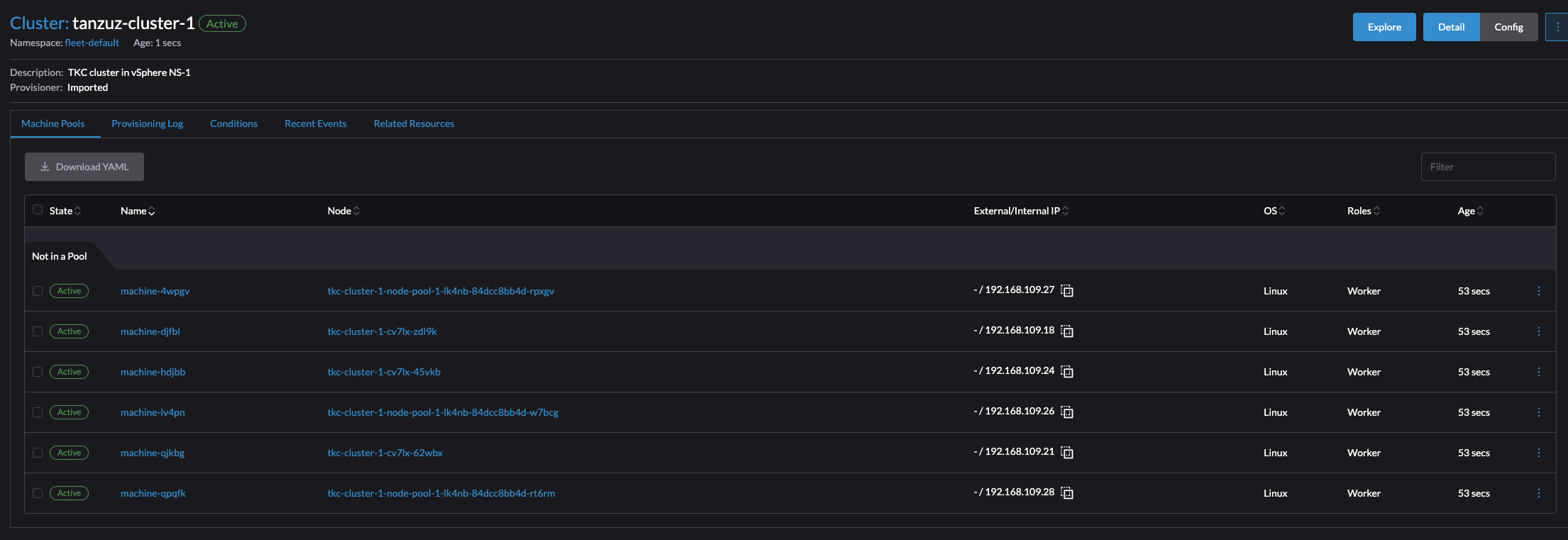Open node link ending in rt6rm
This screenshot has height=540, width=1568.
441,493
